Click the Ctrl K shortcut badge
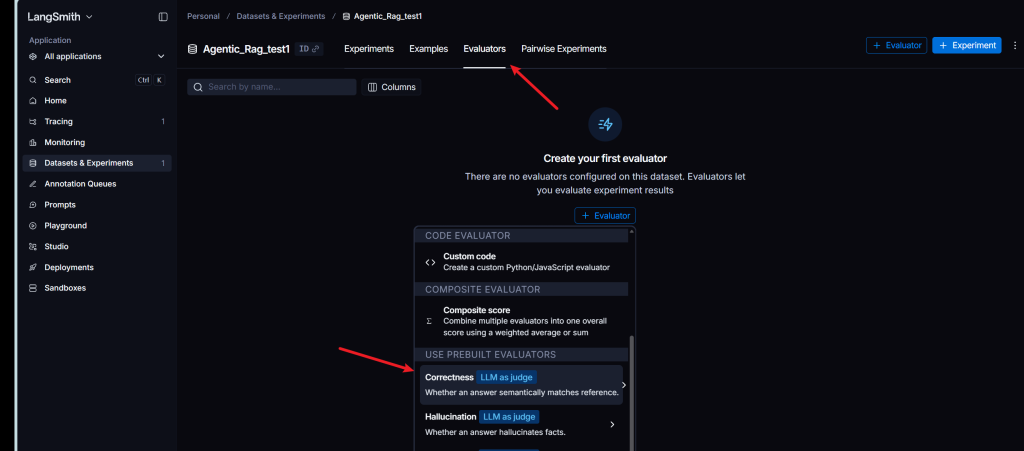The width and height of the screenshot is (1024, 451). pos(150,80)
